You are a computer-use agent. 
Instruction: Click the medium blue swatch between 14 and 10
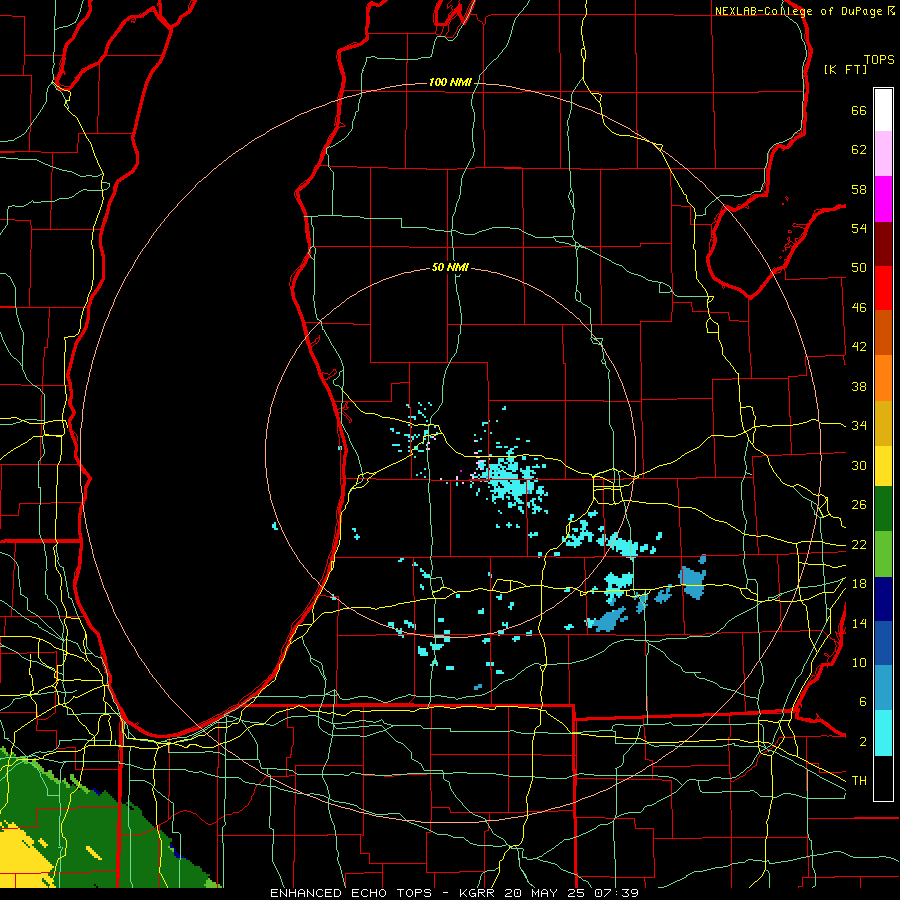pos(883,643)
